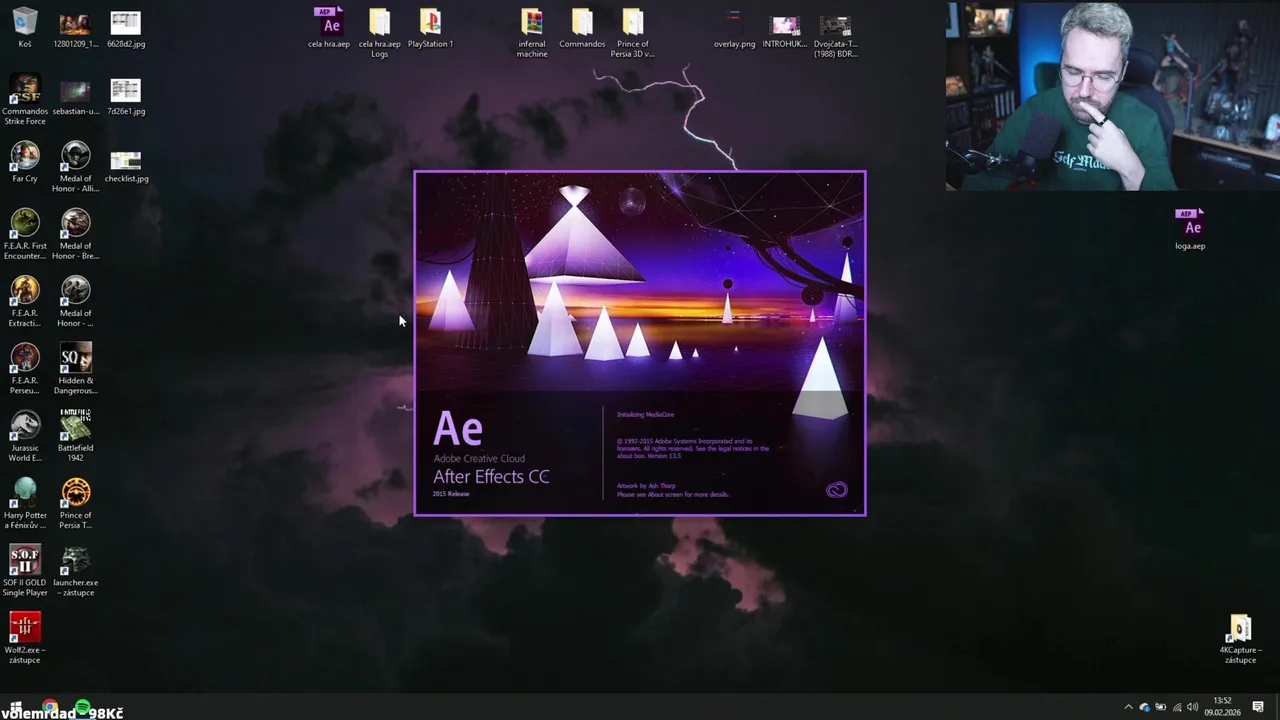
Task: Select cela hra.aep After Effects file
Action: pyautogui.click(x=329, y=27)
